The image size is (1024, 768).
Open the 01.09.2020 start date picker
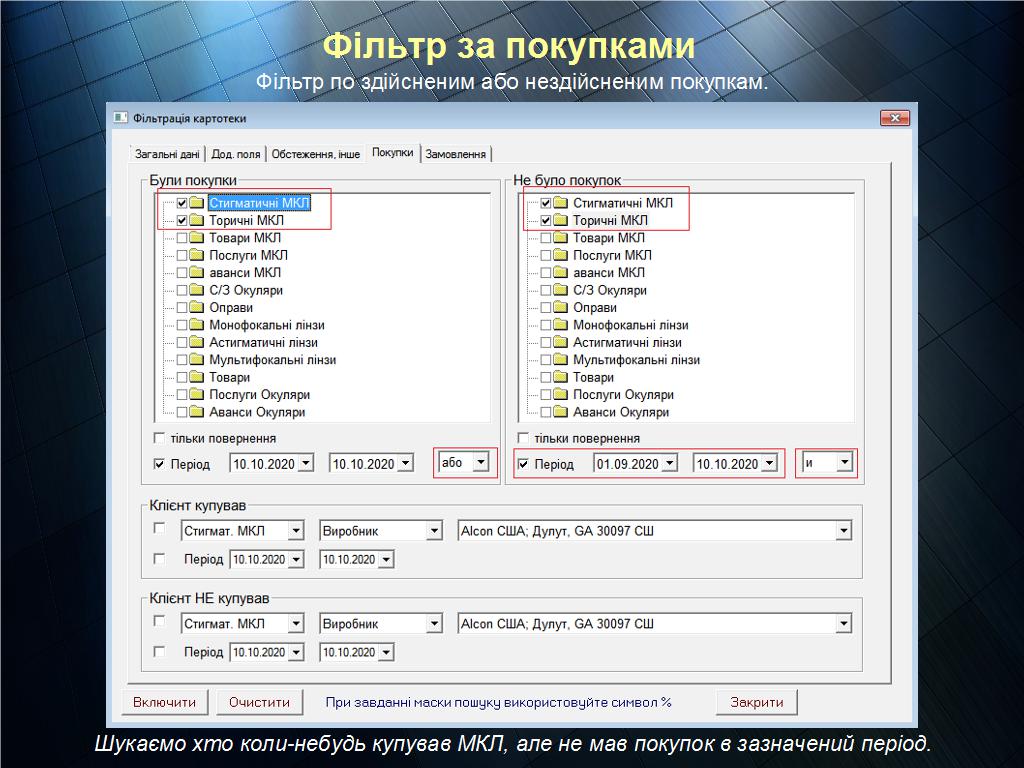[669, 464]
